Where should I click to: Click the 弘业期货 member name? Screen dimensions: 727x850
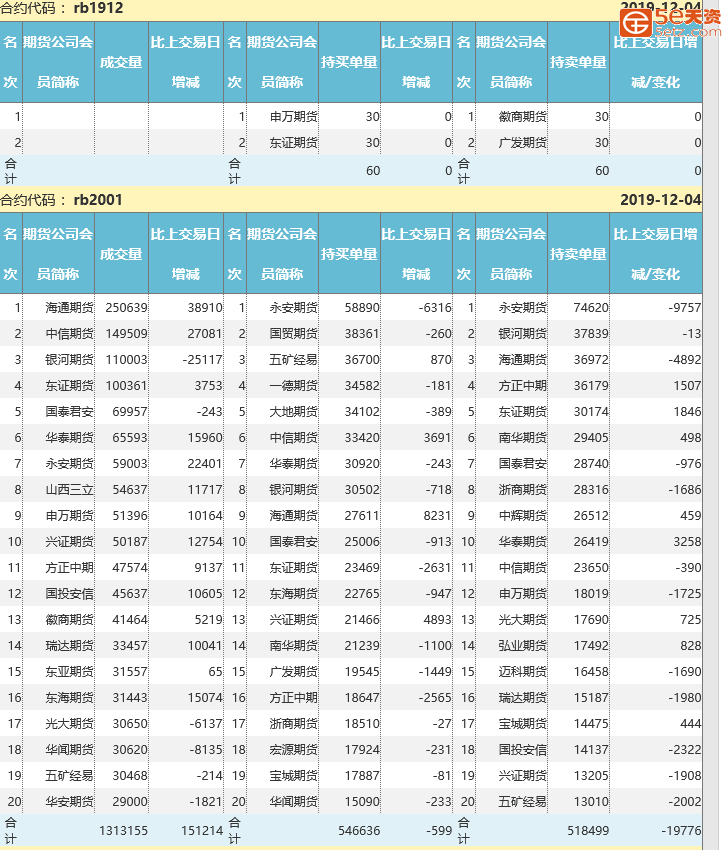[x=523, y=646]
